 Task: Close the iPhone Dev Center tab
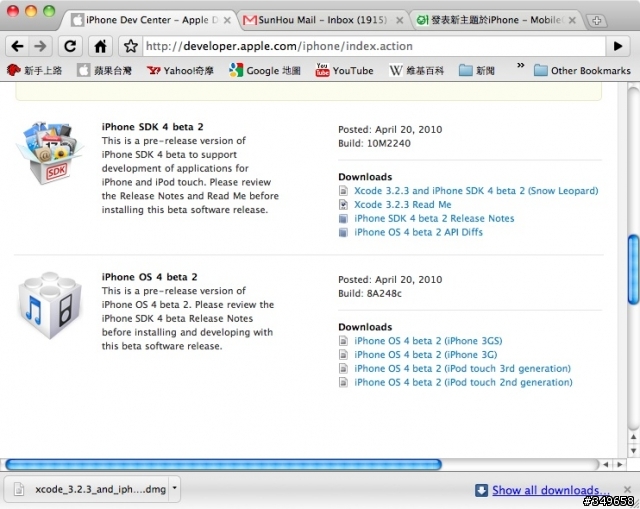(227, 20)
